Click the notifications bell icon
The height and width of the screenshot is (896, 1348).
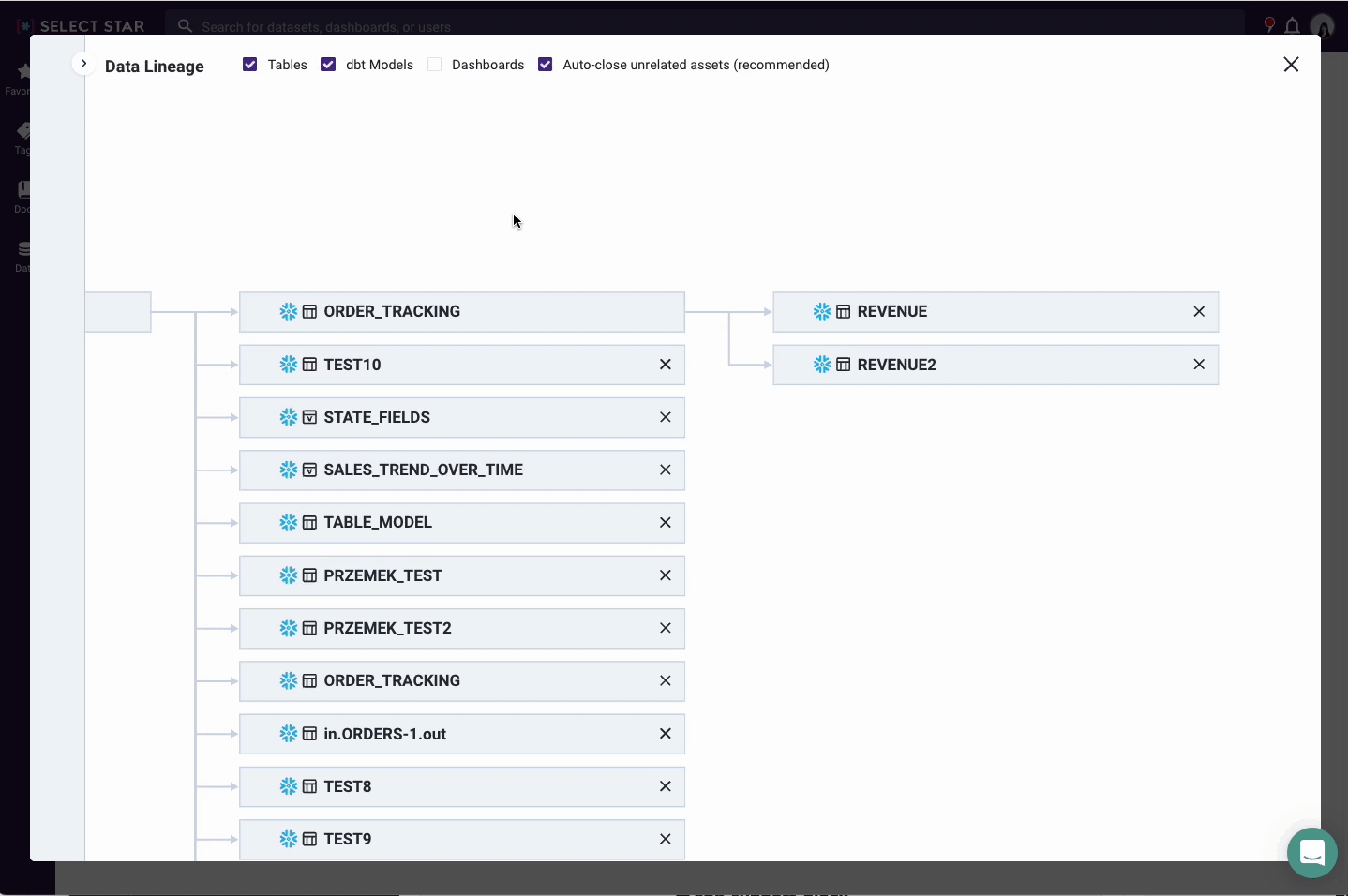pos(1292,26)
